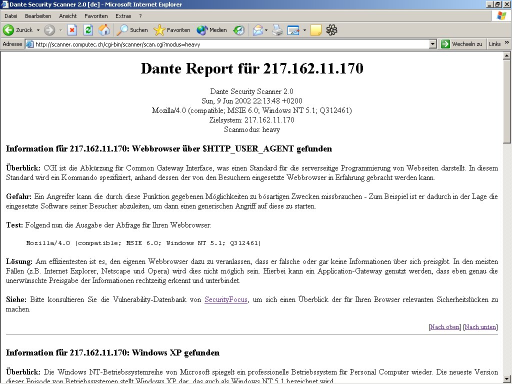Click the Windows XP gefunden heading
Image resolution: width=512 pixels, height=384 pixels.
(113, 353)
